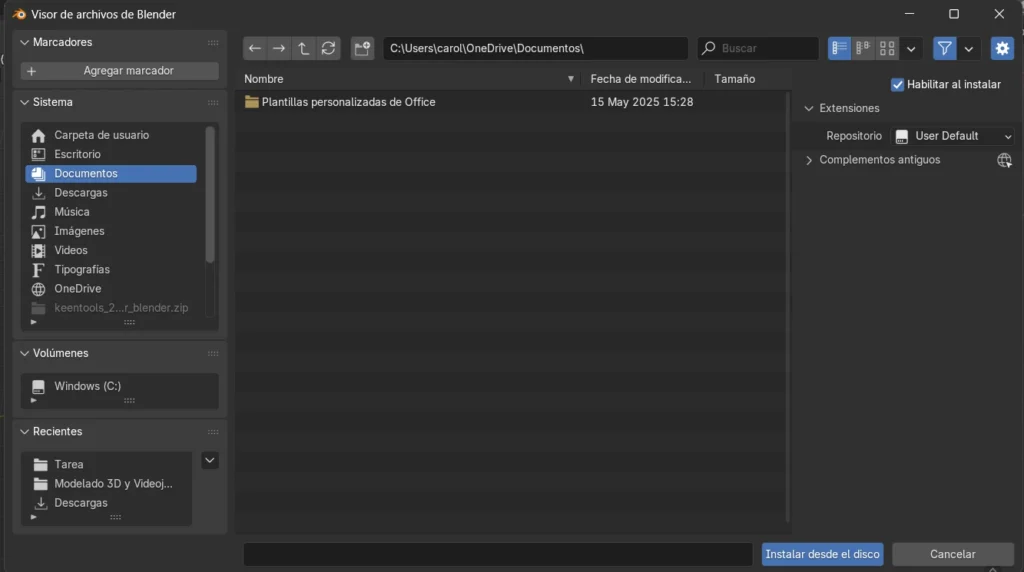Open Música folder location
Image resolution: width=1024 pixels, height=572 pixels.
[x=111, y=212]
